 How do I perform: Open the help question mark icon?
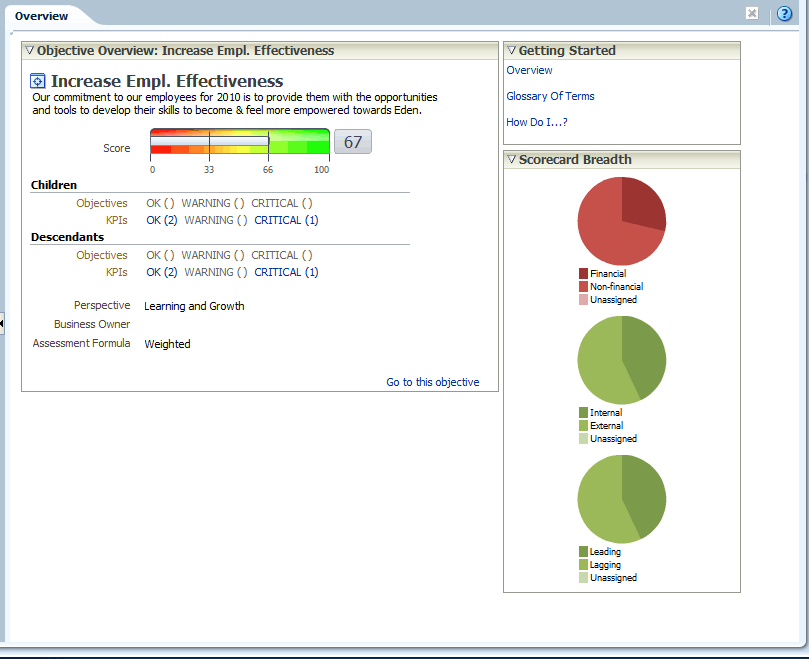[785, 14]
